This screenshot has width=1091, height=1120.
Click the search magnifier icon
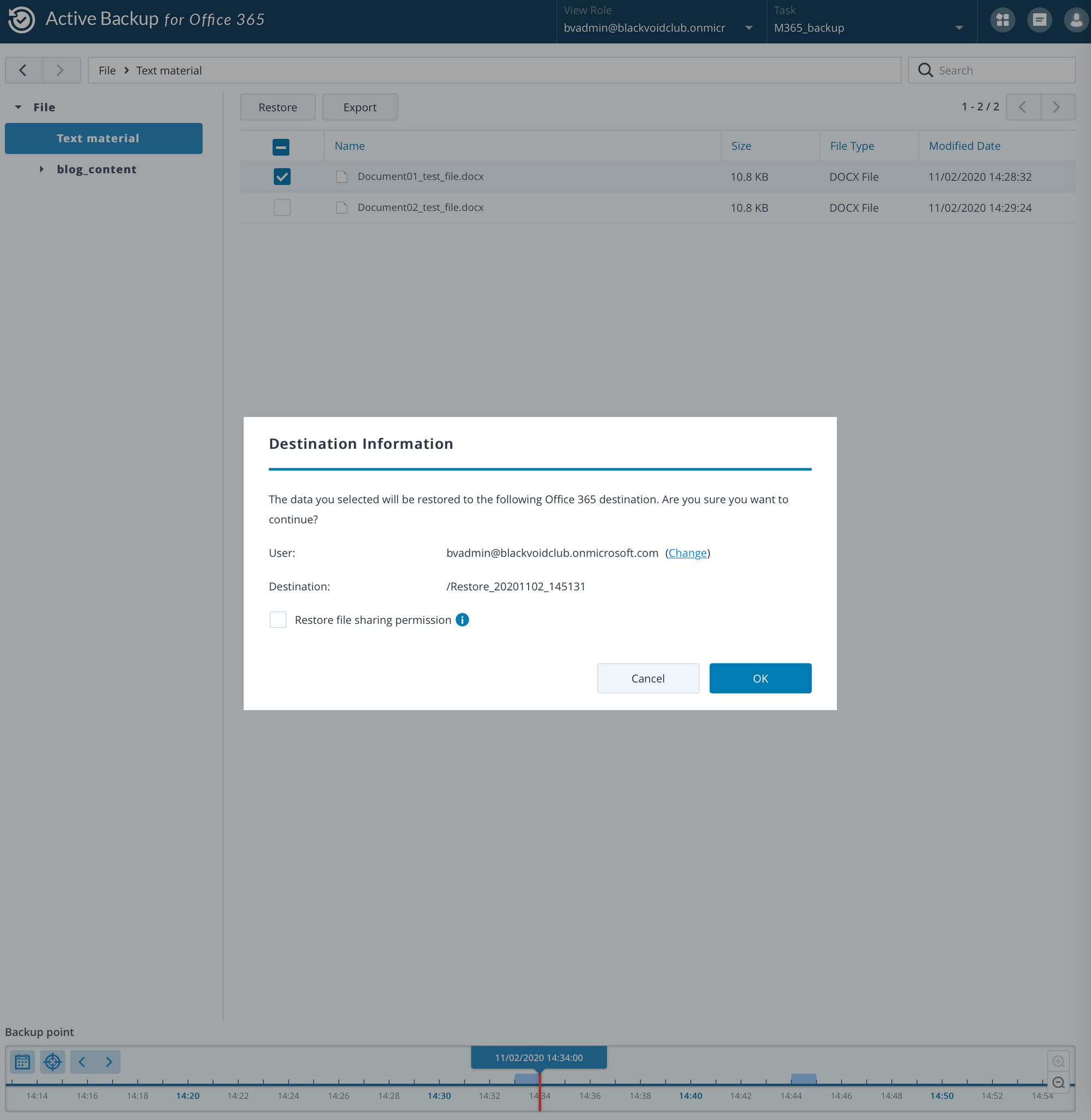pos(925,70)
